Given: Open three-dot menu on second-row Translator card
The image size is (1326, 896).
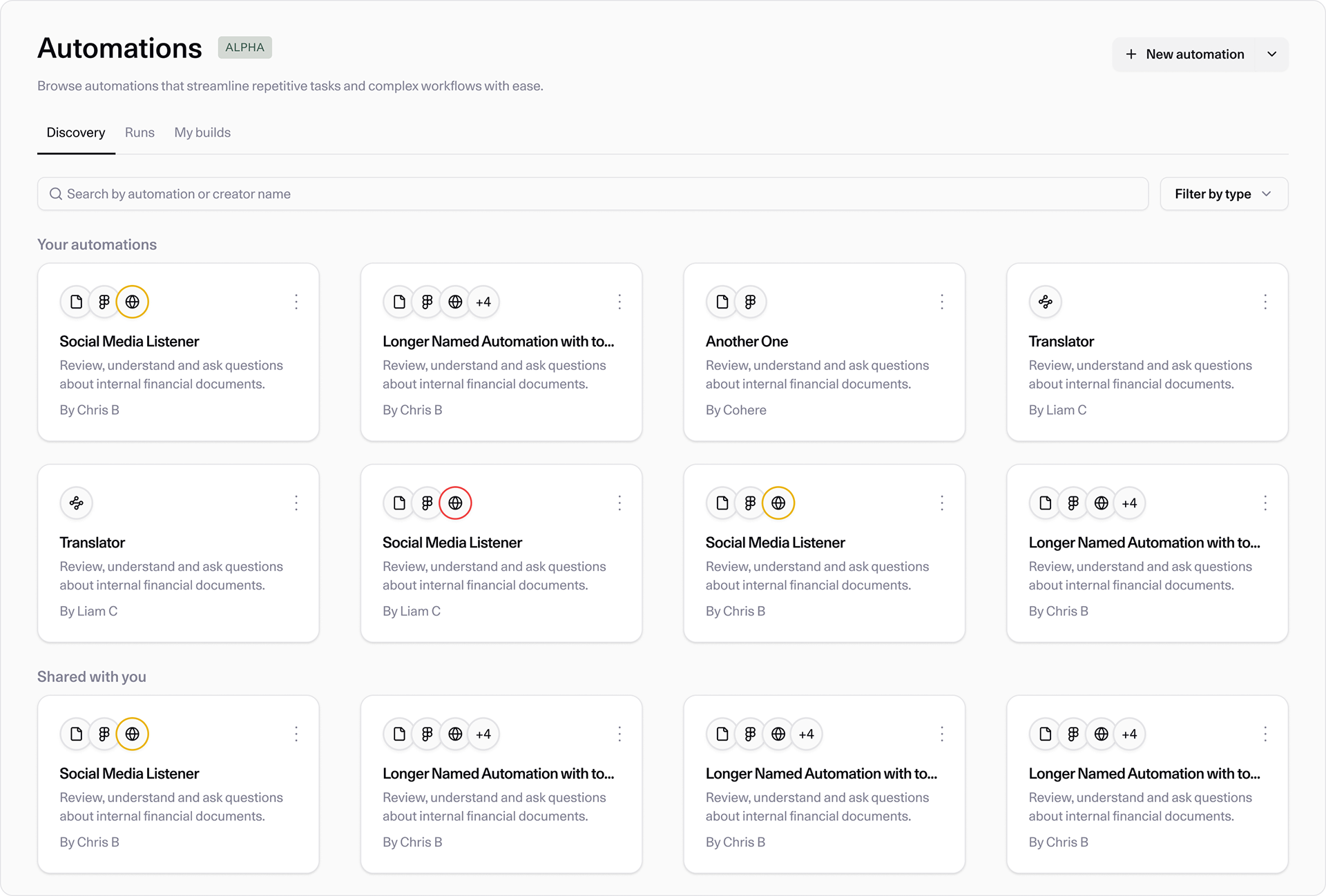Looking at the screenshot, I should [296, 503].
